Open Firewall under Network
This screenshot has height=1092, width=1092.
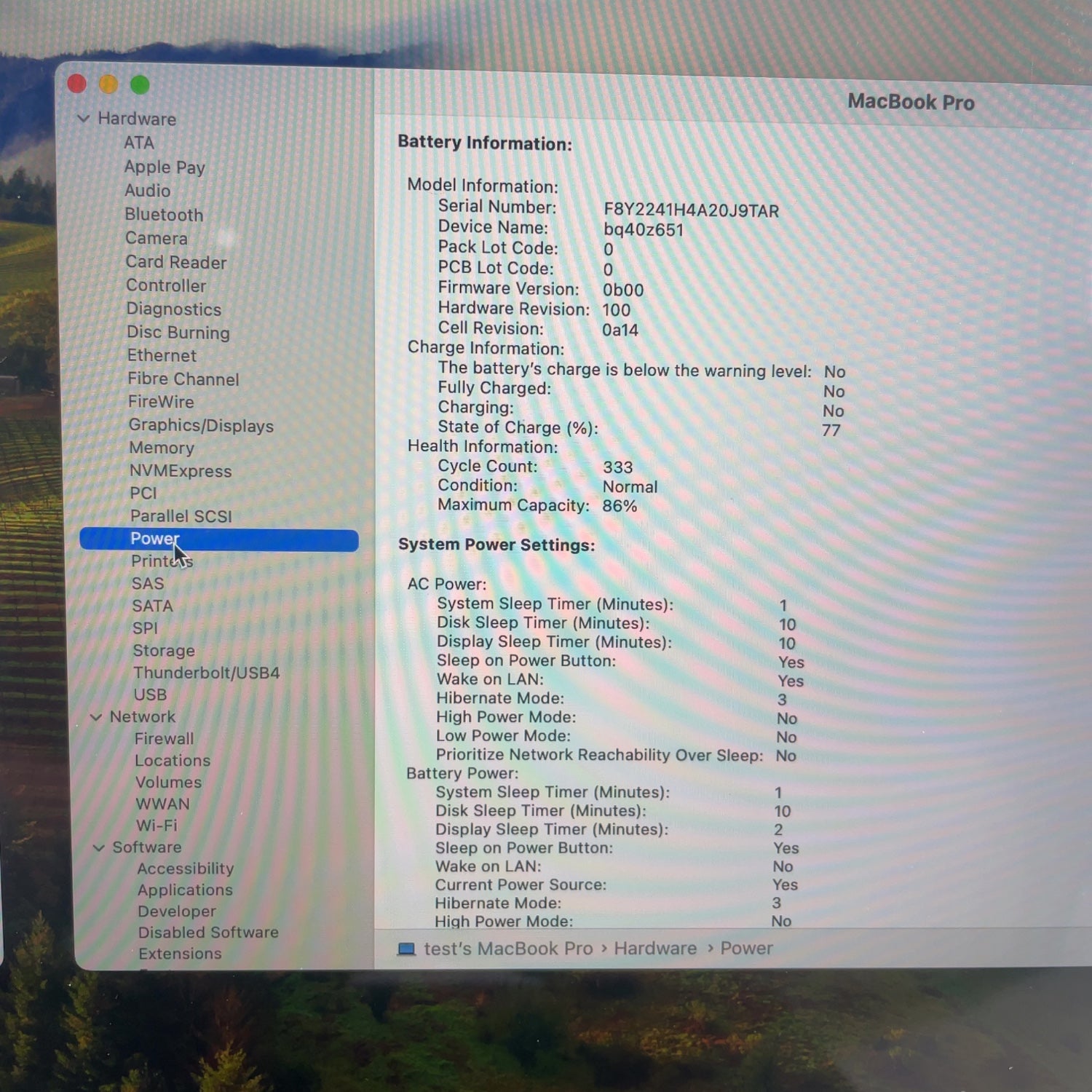164,739
